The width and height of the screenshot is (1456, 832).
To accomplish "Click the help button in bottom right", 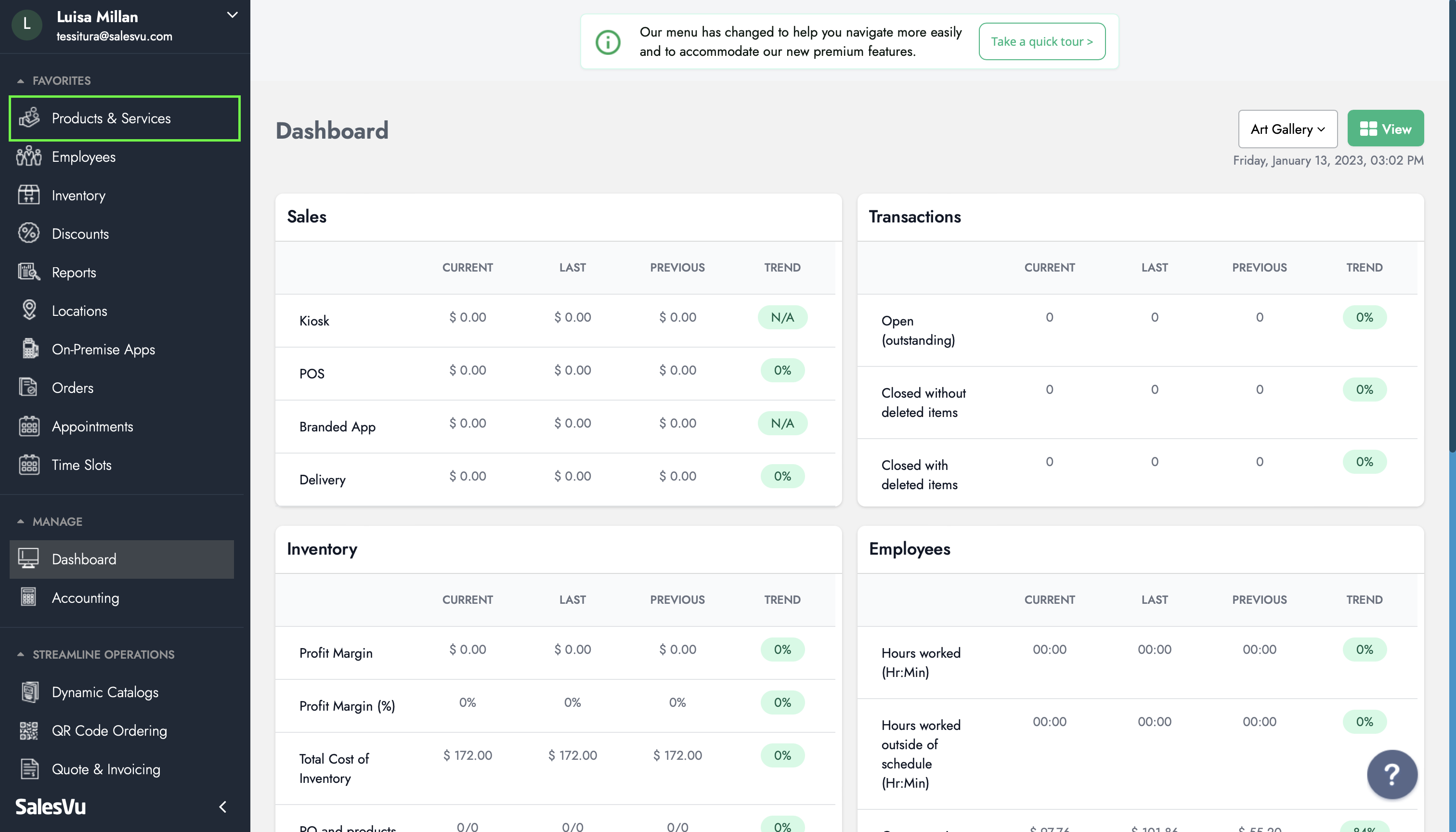I will point(1391,774).
